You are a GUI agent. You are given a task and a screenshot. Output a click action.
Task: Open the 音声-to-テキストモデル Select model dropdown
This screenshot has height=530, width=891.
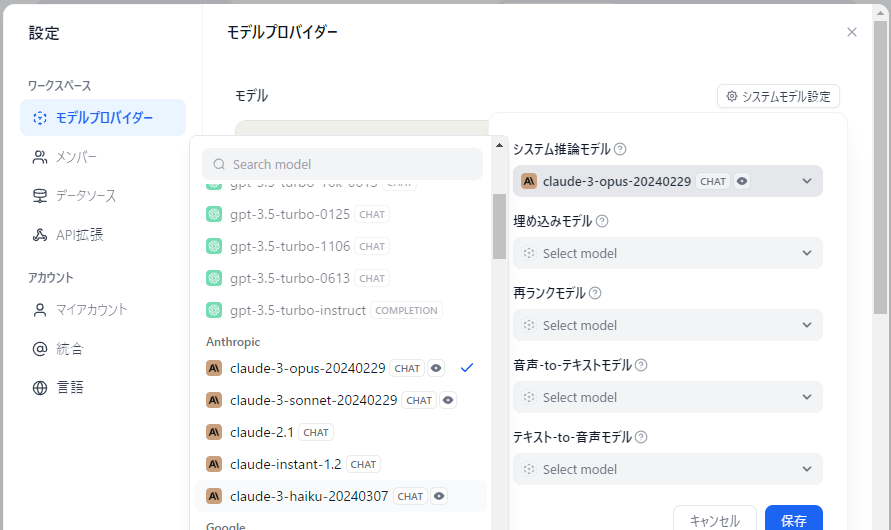click(x=668, y=397)
